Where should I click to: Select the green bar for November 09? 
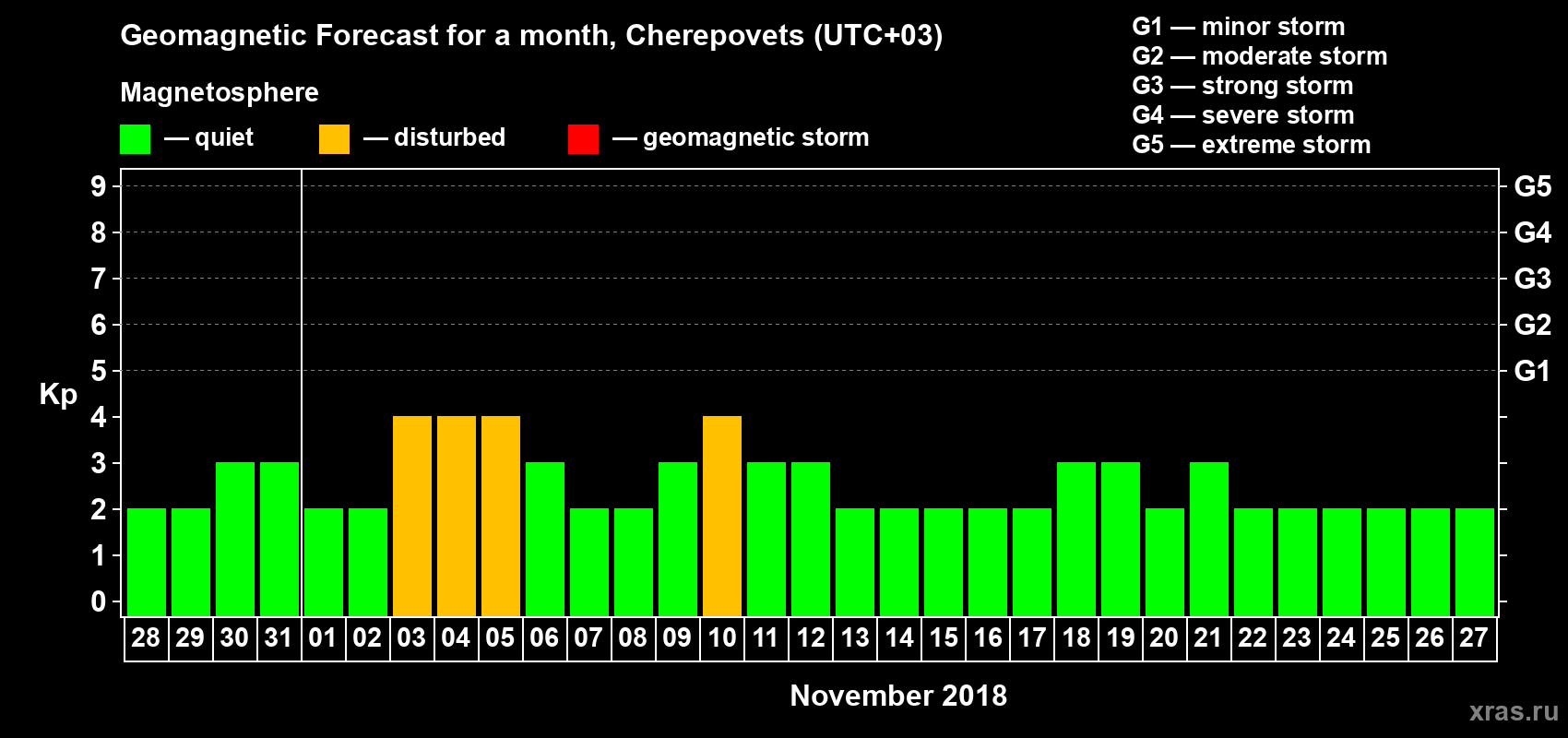click(678, 539)
